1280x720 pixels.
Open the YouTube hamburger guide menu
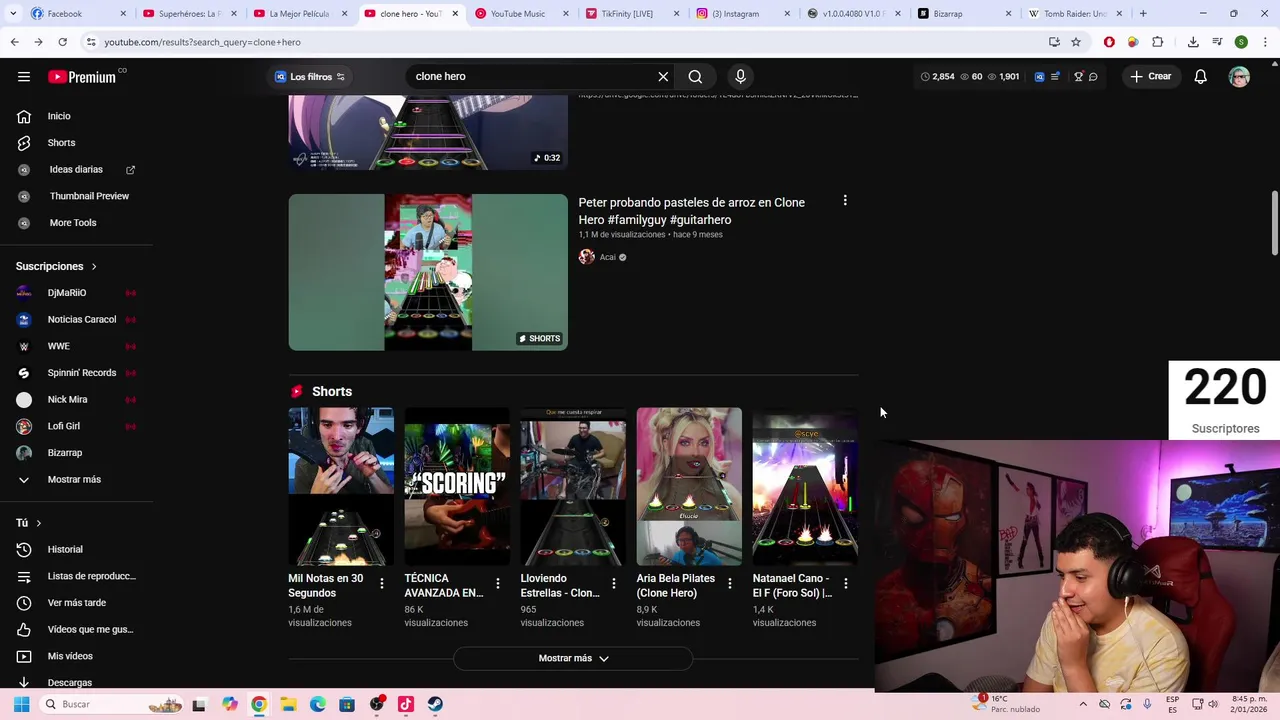point(24,77)
